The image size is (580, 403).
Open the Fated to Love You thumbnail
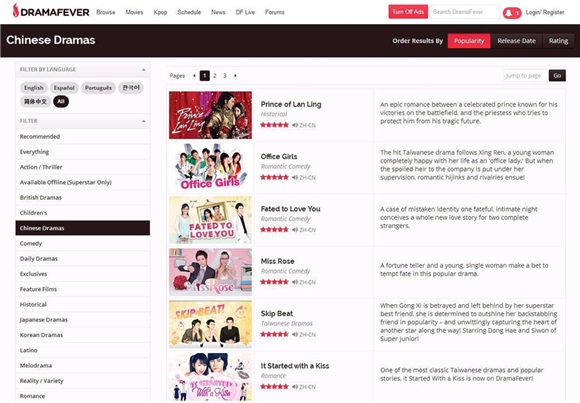(210, 220)
